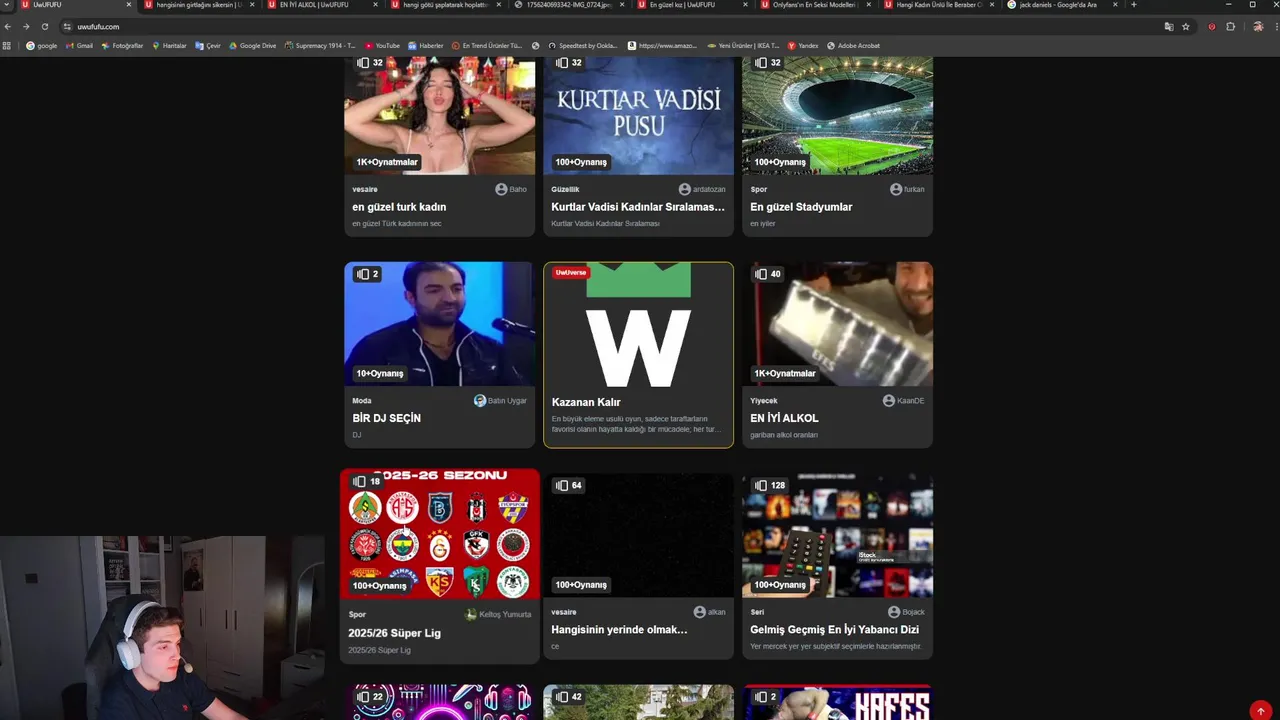This screenshot has height=720, width=1280.
Task: Go back with the browser back arrow
Action: [8, 27]
